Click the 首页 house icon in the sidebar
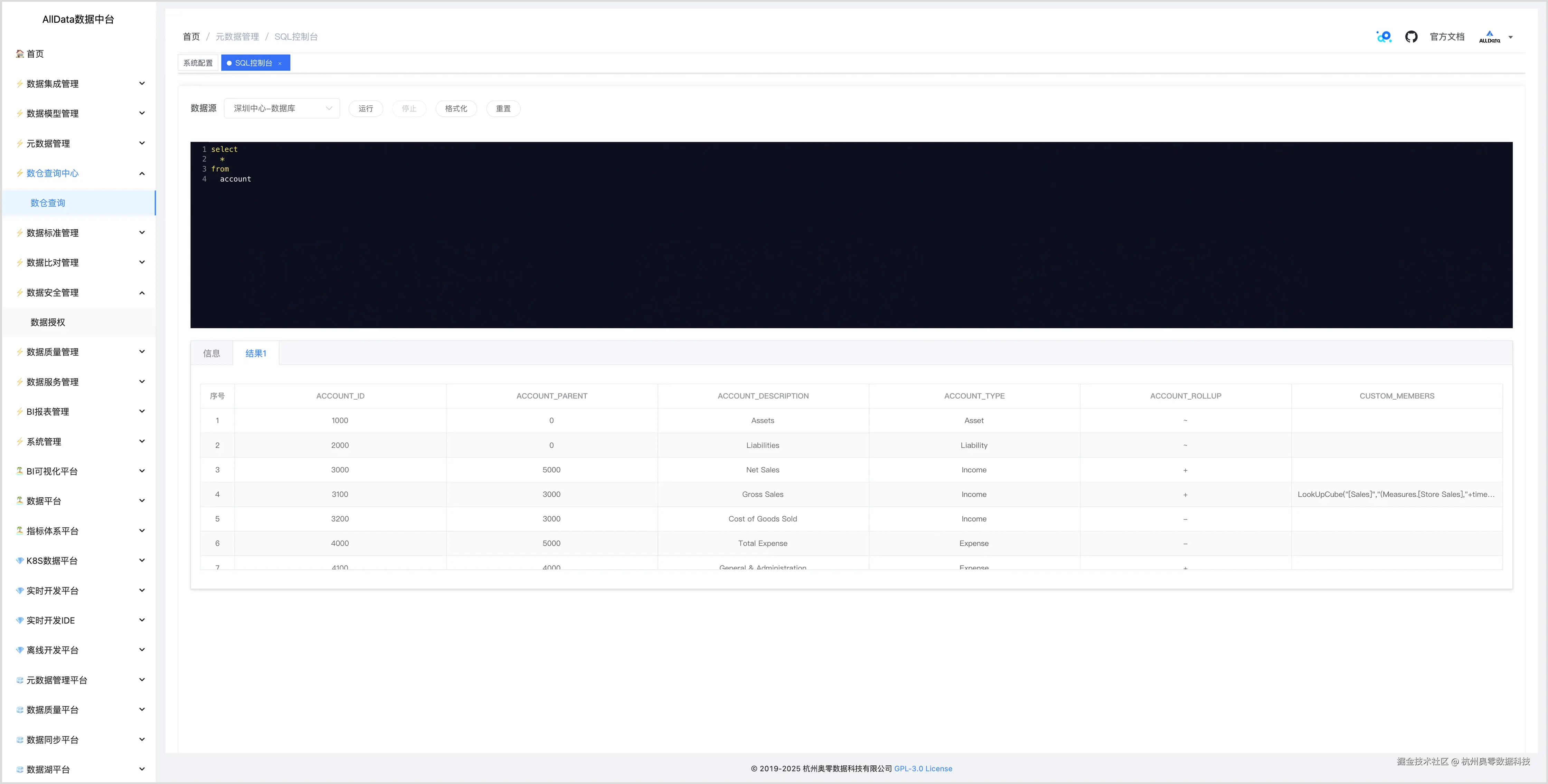 click(x=20, y=54)
